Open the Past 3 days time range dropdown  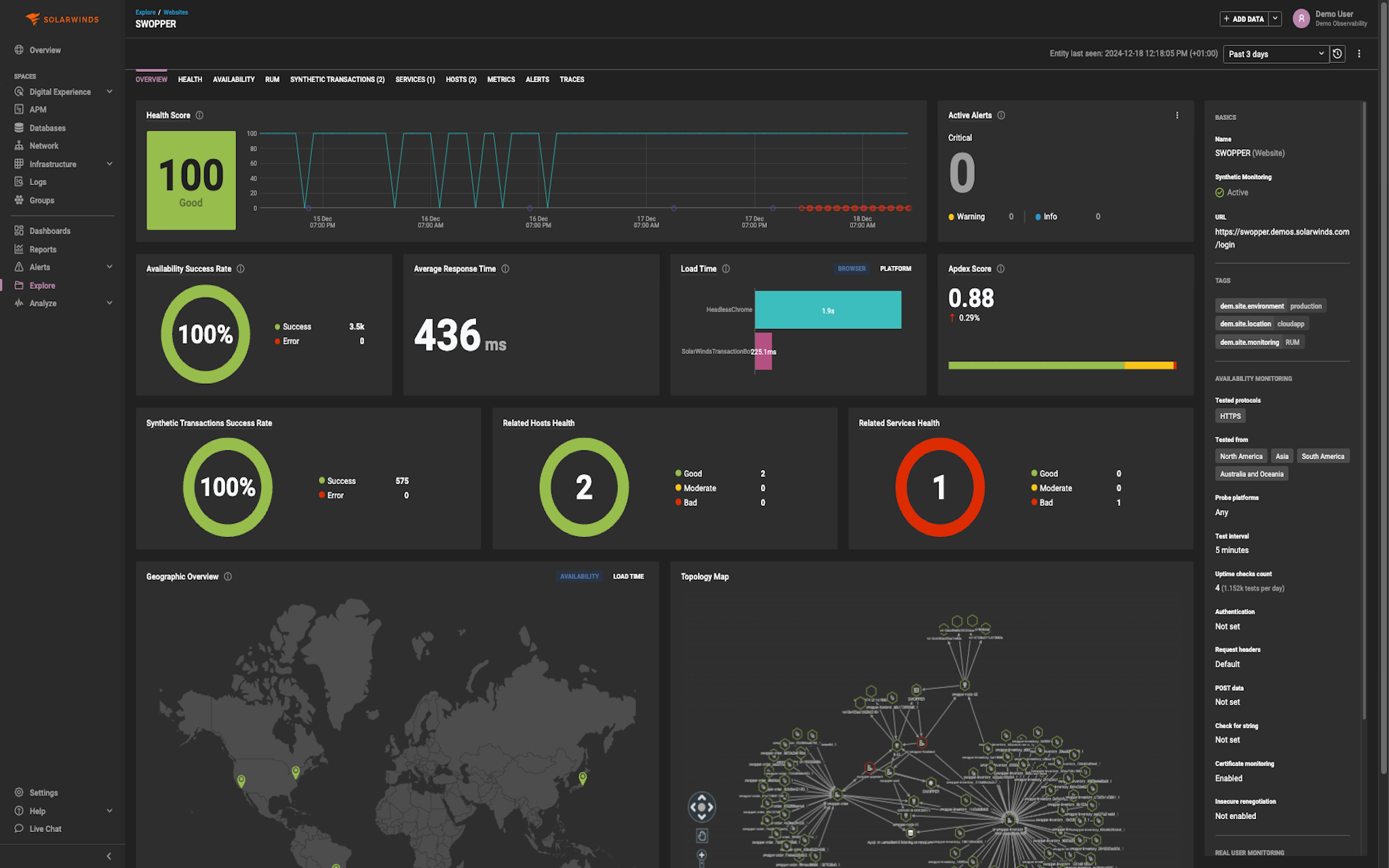1275,54
